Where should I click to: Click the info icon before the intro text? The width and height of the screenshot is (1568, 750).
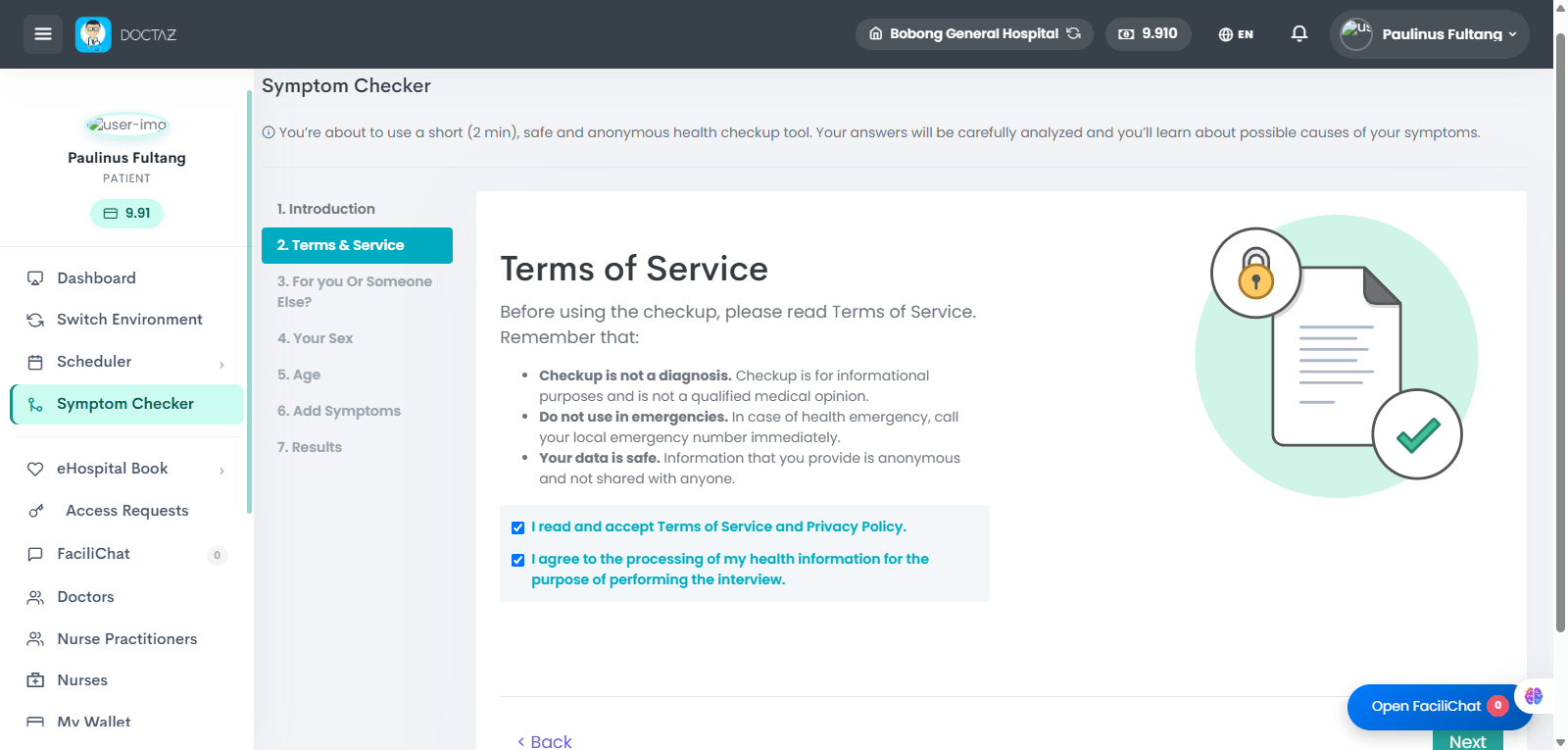pos(269,132)
